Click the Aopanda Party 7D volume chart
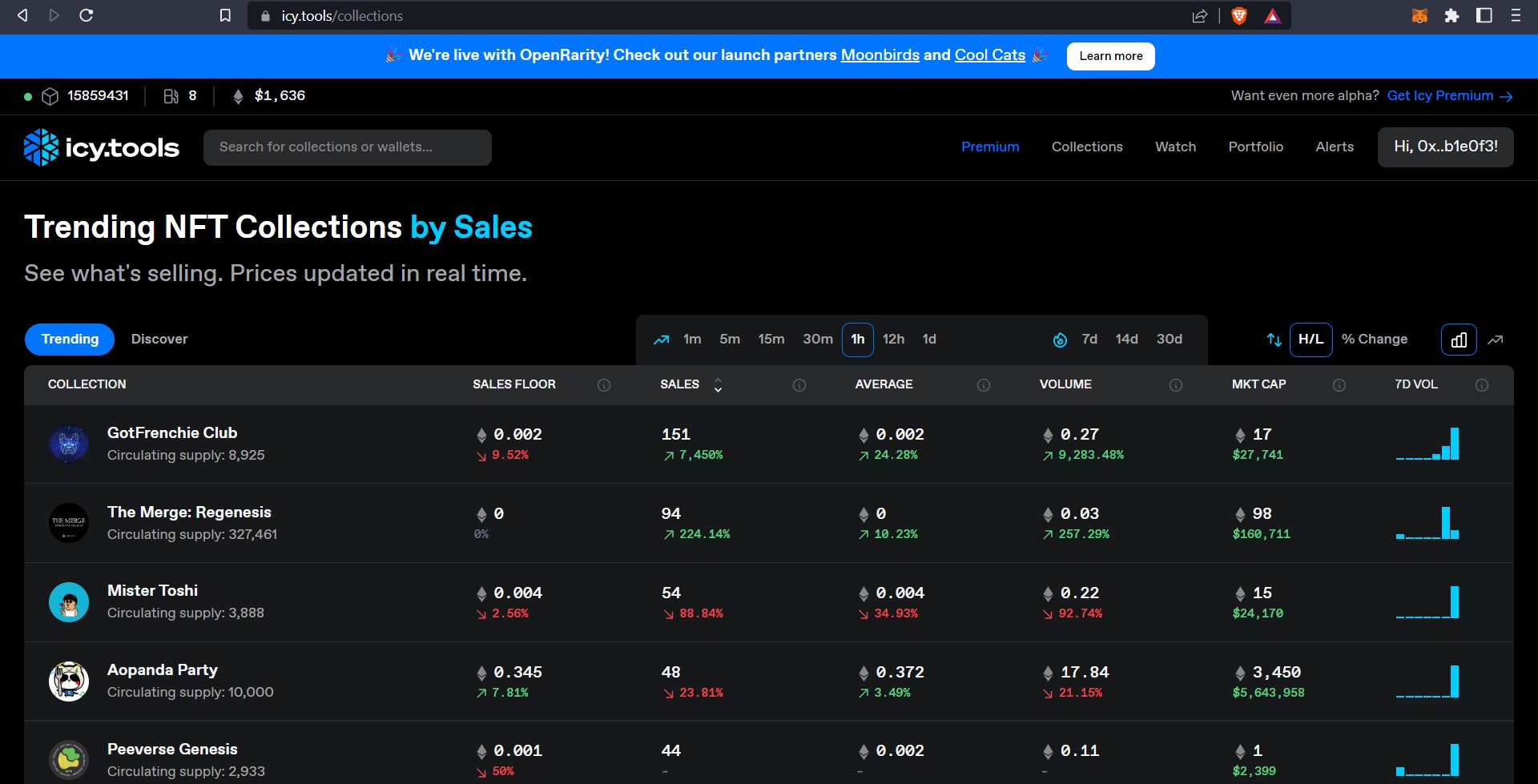 click(1427, 681)
